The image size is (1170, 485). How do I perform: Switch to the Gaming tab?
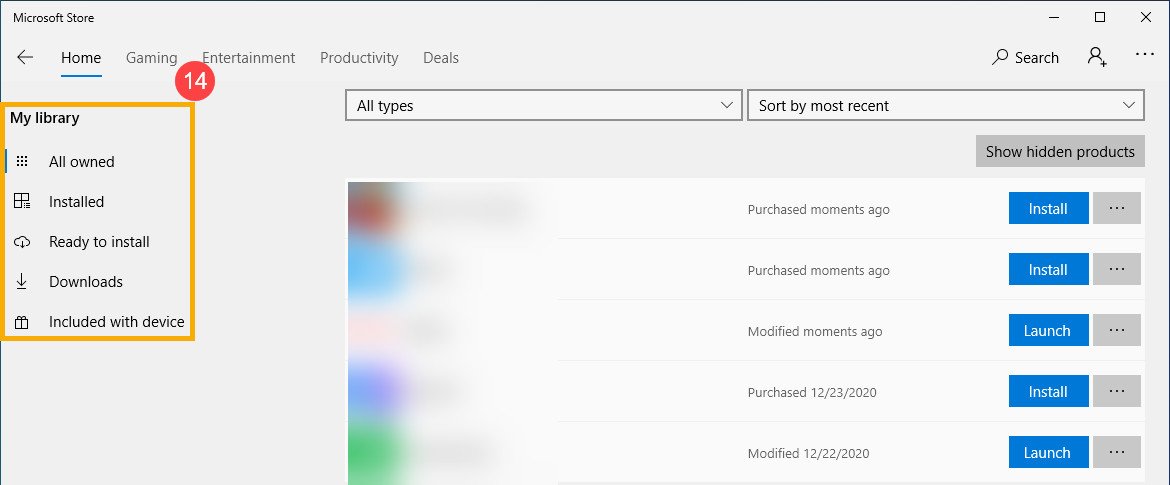pyautogui.click(x=151, y=57)
